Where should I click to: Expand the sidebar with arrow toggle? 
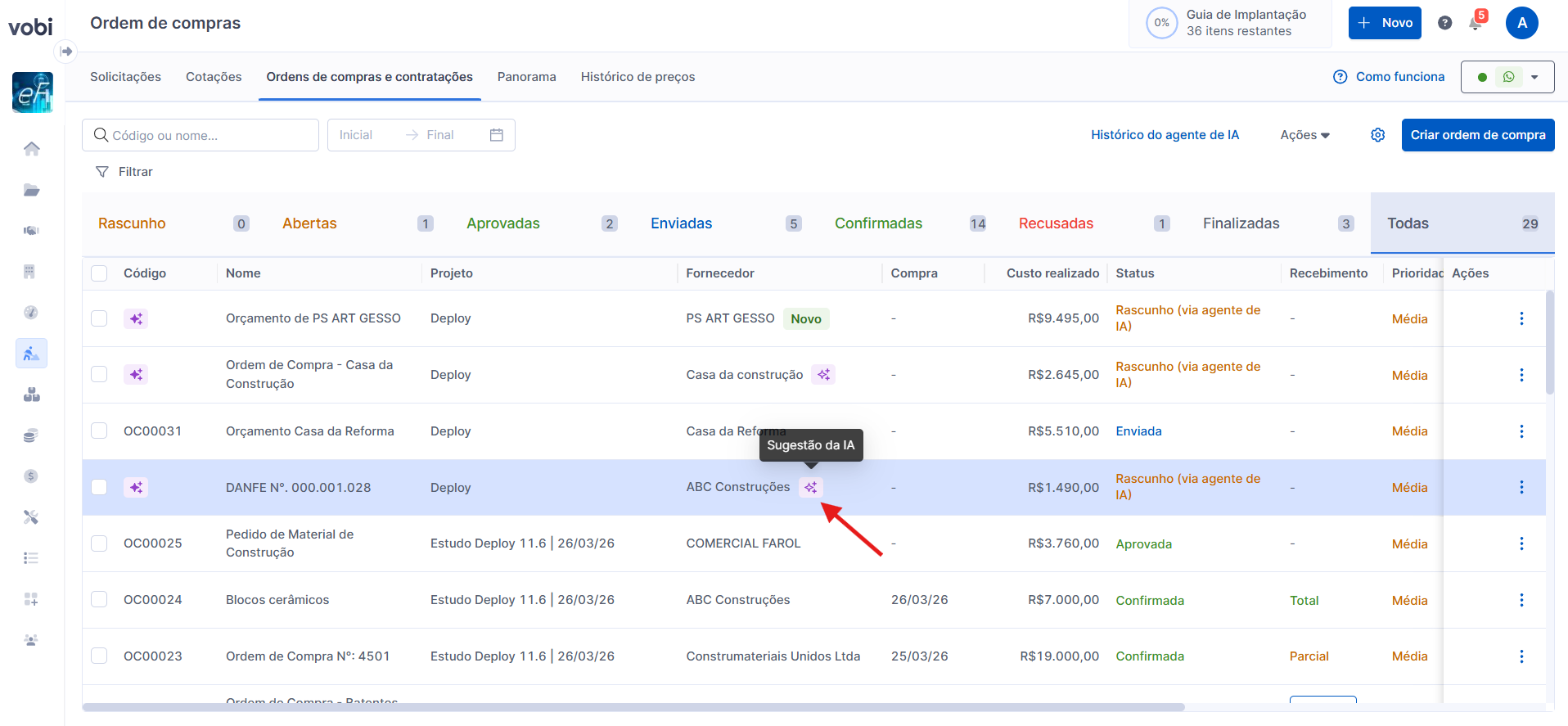point(66,52)
